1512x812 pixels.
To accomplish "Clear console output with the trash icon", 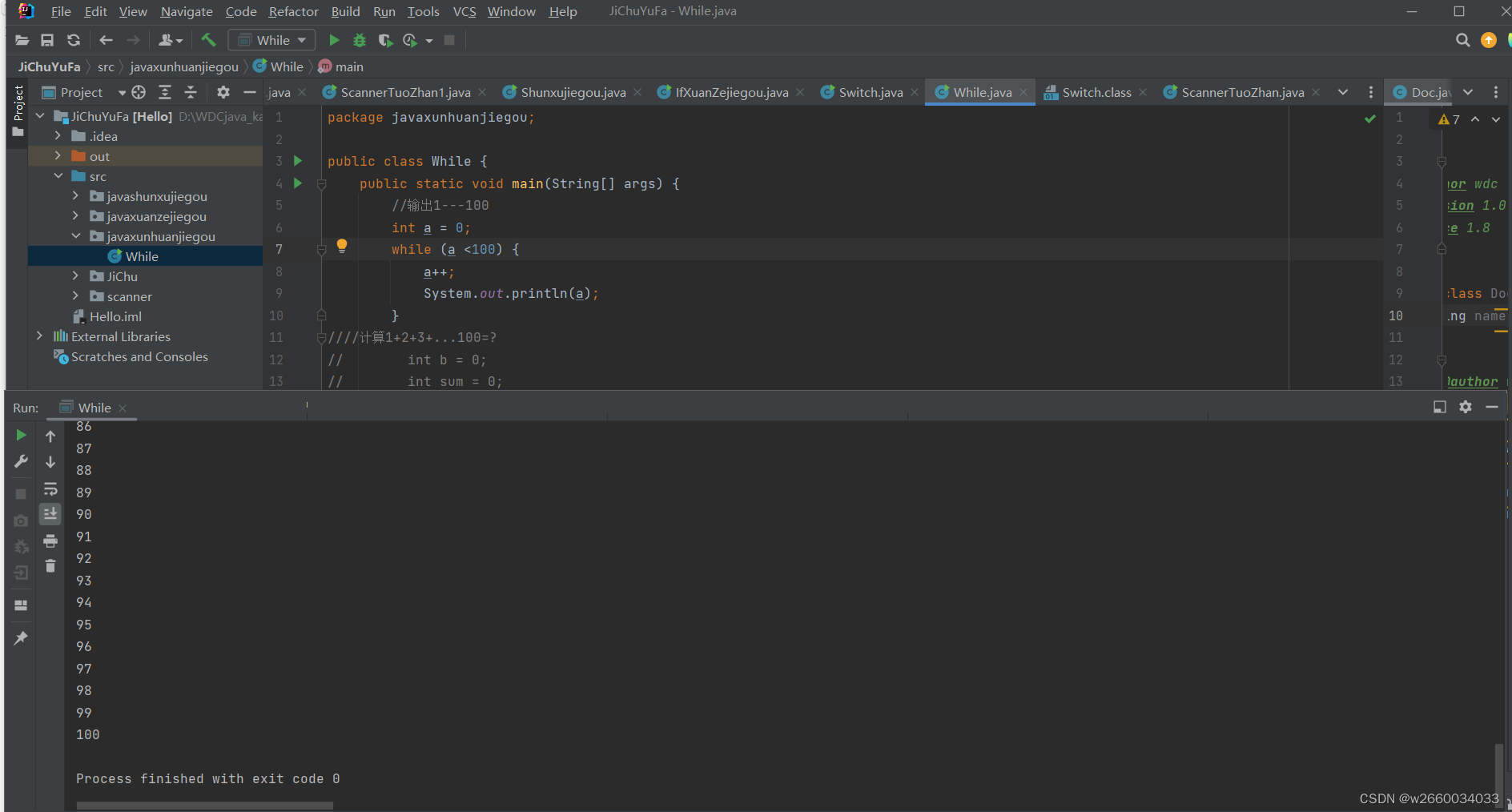I will (x=50, y=565).
